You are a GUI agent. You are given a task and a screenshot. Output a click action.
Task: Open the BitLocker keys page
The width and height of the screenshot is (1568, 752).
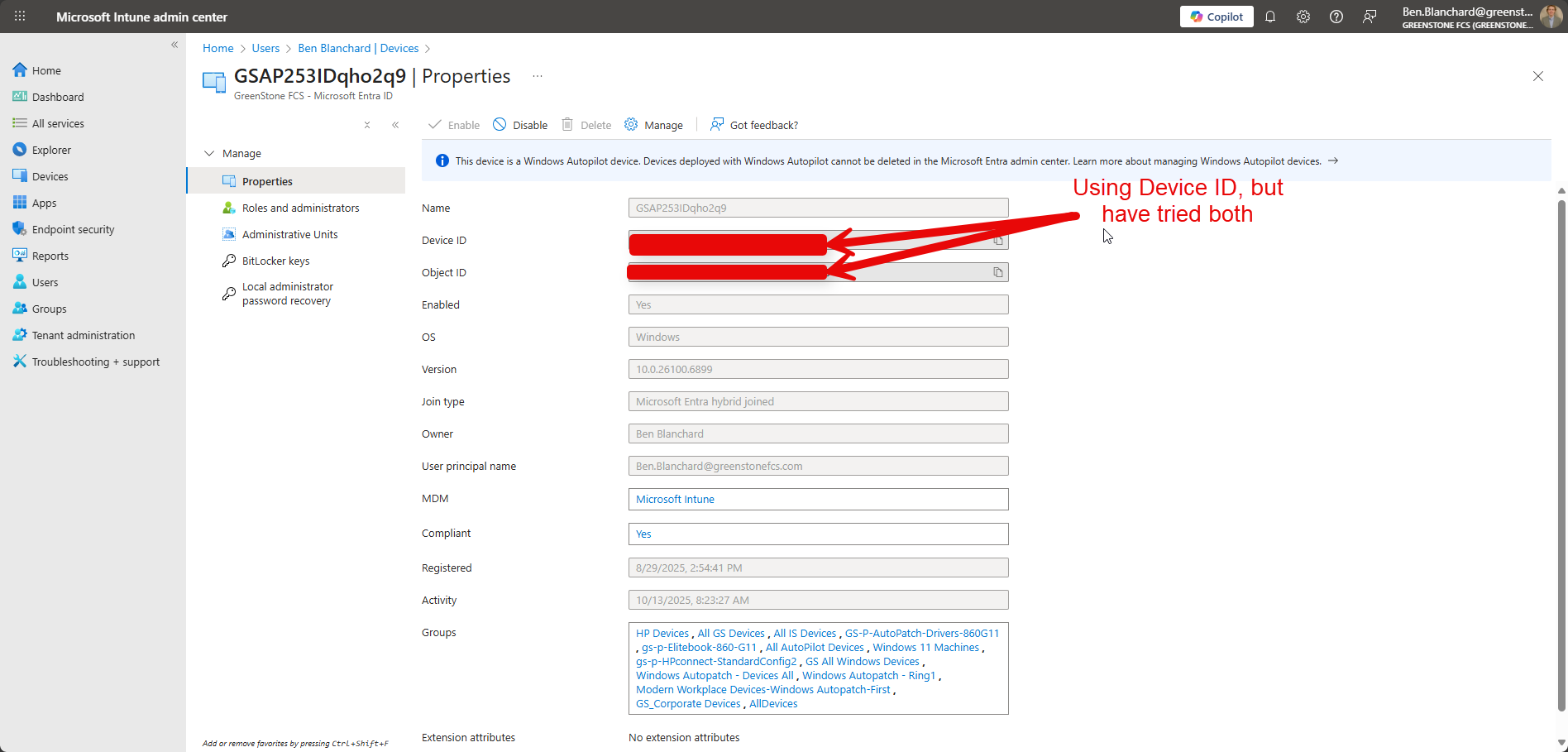[276, 261]
